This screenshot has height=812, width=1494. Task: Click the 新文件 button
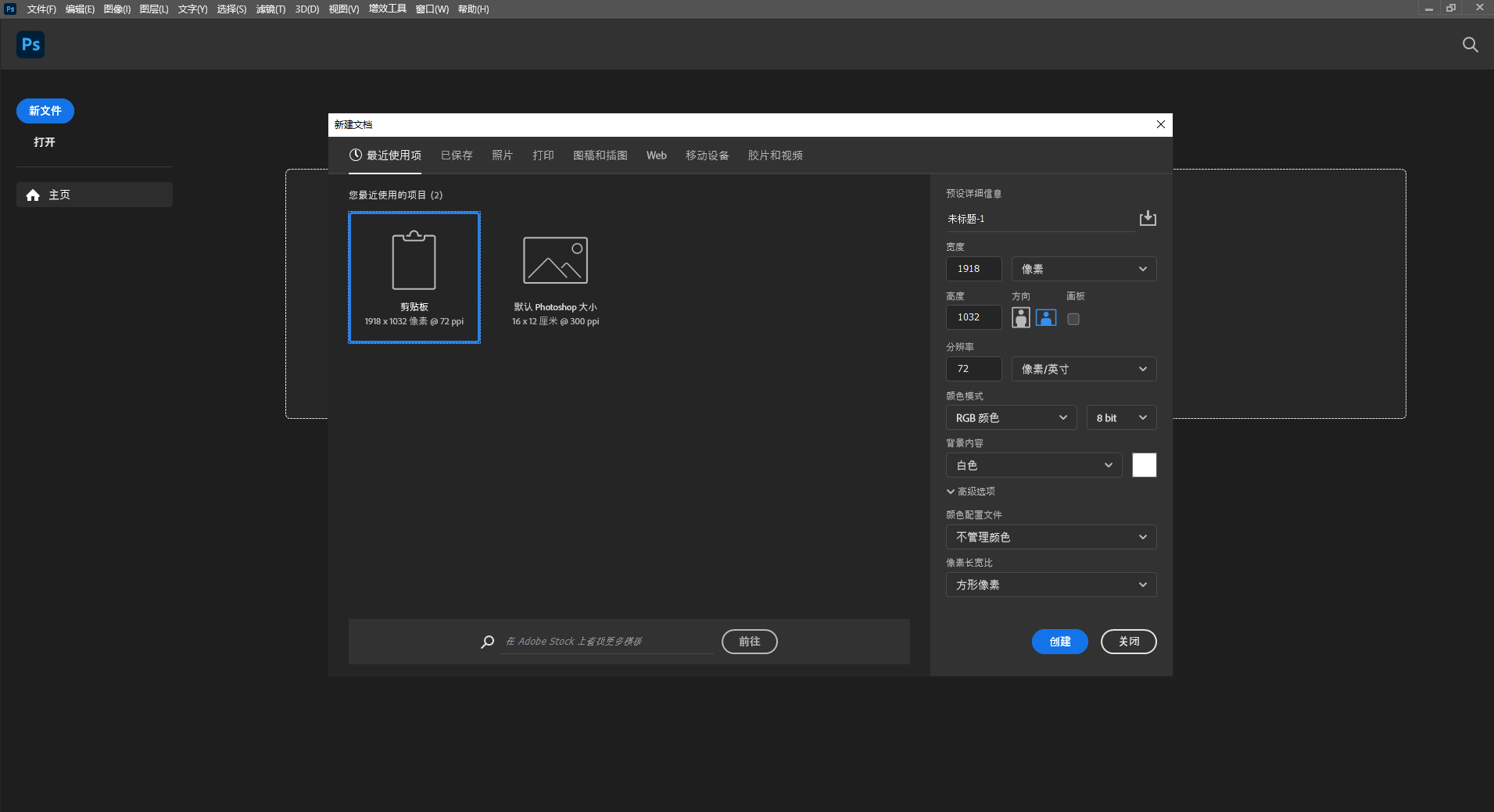point(45,110)
